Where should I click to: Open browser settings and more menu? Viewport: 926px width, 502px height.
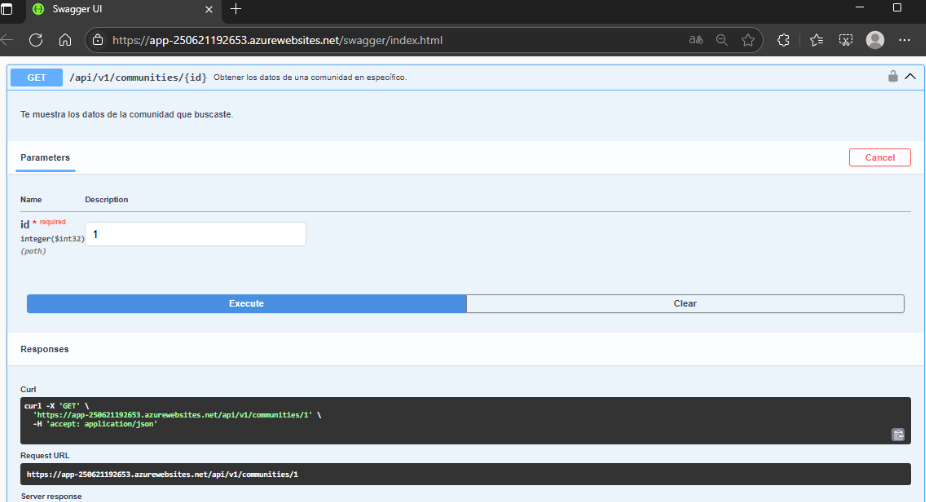click(904, 40)
